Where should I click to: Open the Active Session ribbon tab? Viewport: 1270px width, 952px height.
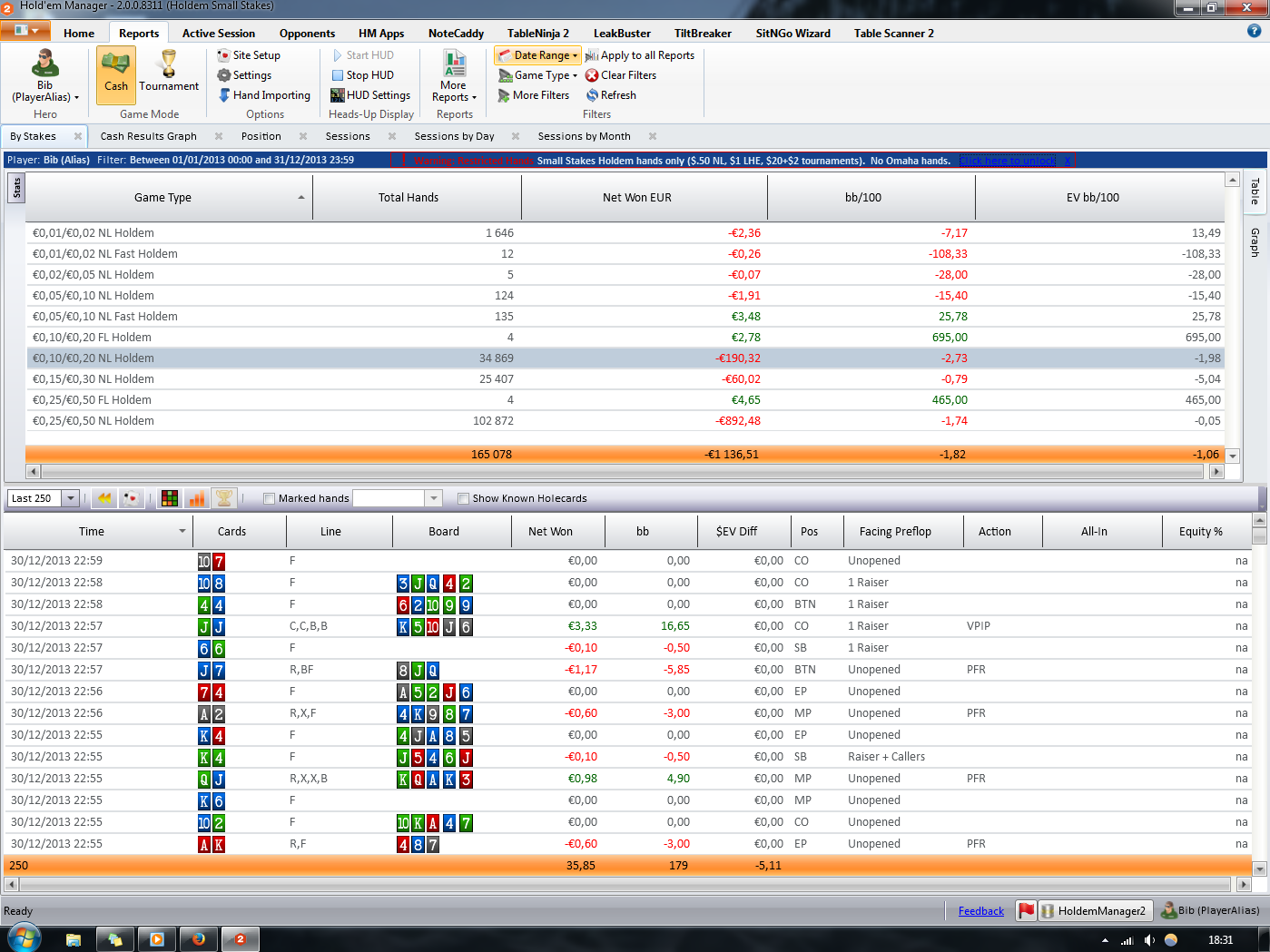pos(219,33)
